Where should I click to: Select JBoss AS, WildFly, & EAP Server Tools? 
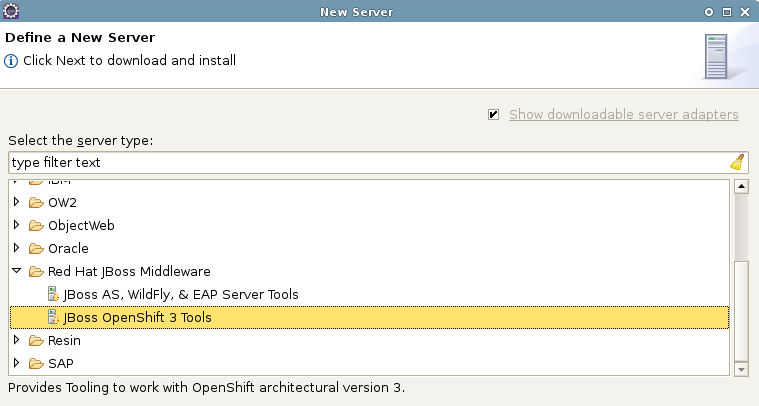(180, 295)
